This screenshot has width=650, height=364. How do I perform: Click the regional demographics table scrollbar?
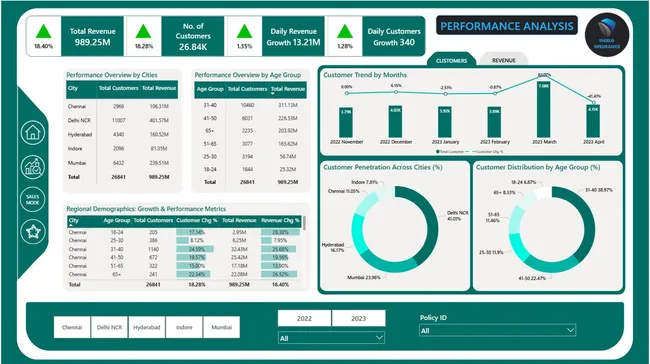[304, 223]
